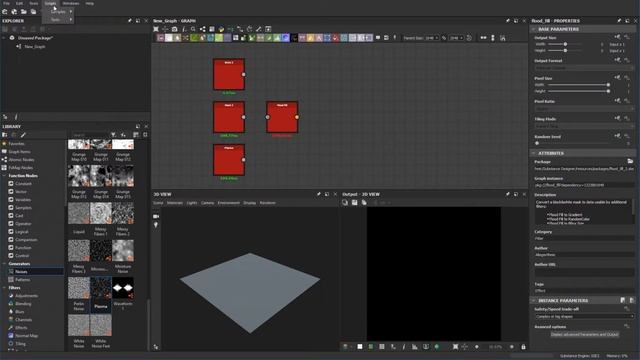The height and width of the screenshot is (360, 640).
Task: Click the new package icon in the top toolbar
Action: (x=5, y=12)
